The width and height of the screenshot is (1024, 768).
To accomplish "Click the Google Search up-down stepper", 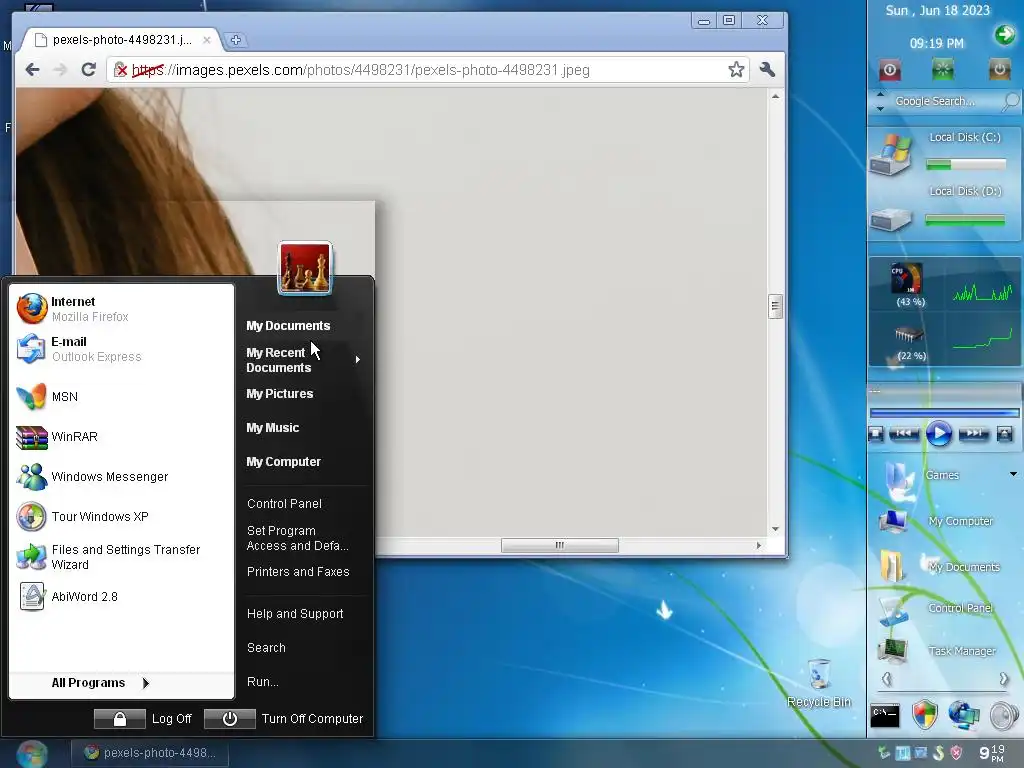I will click(880, 101).
